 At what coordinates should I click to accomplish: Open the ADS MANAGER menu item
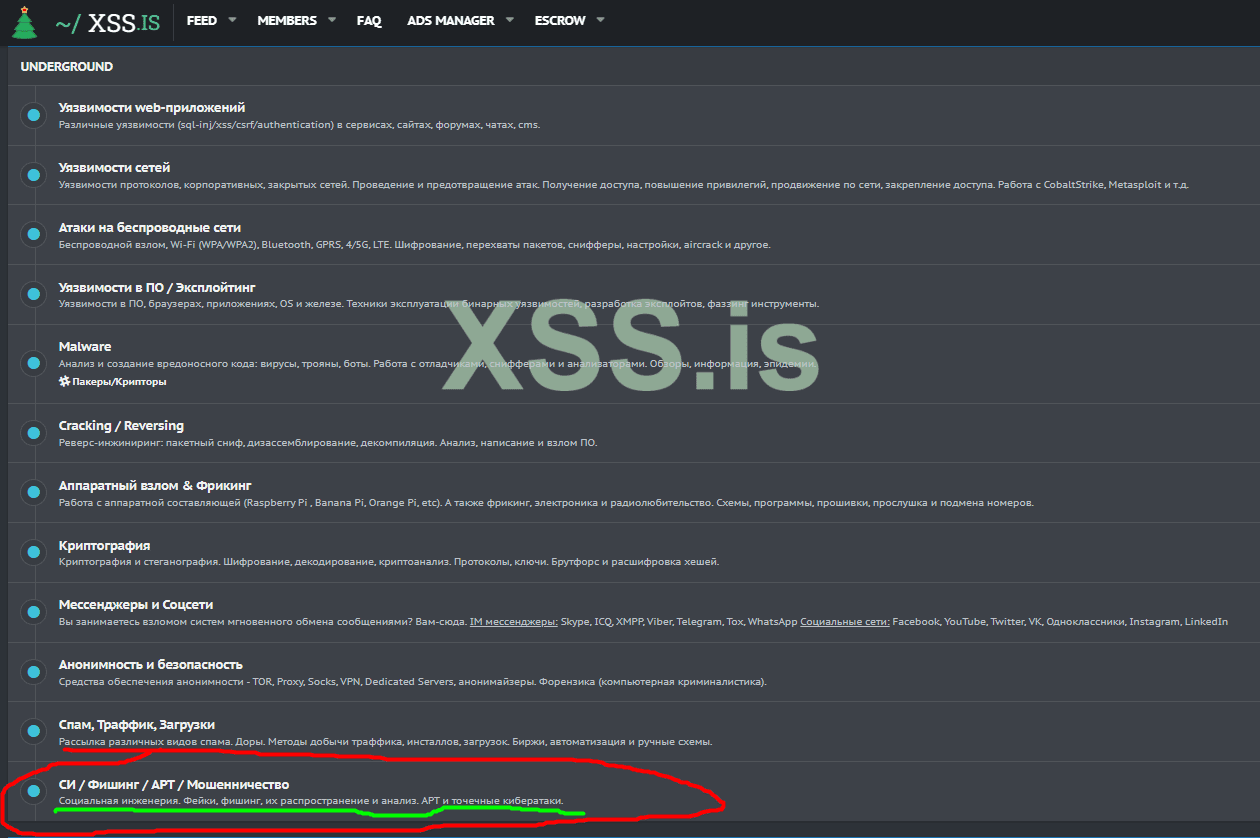click(x=451, y=20)
